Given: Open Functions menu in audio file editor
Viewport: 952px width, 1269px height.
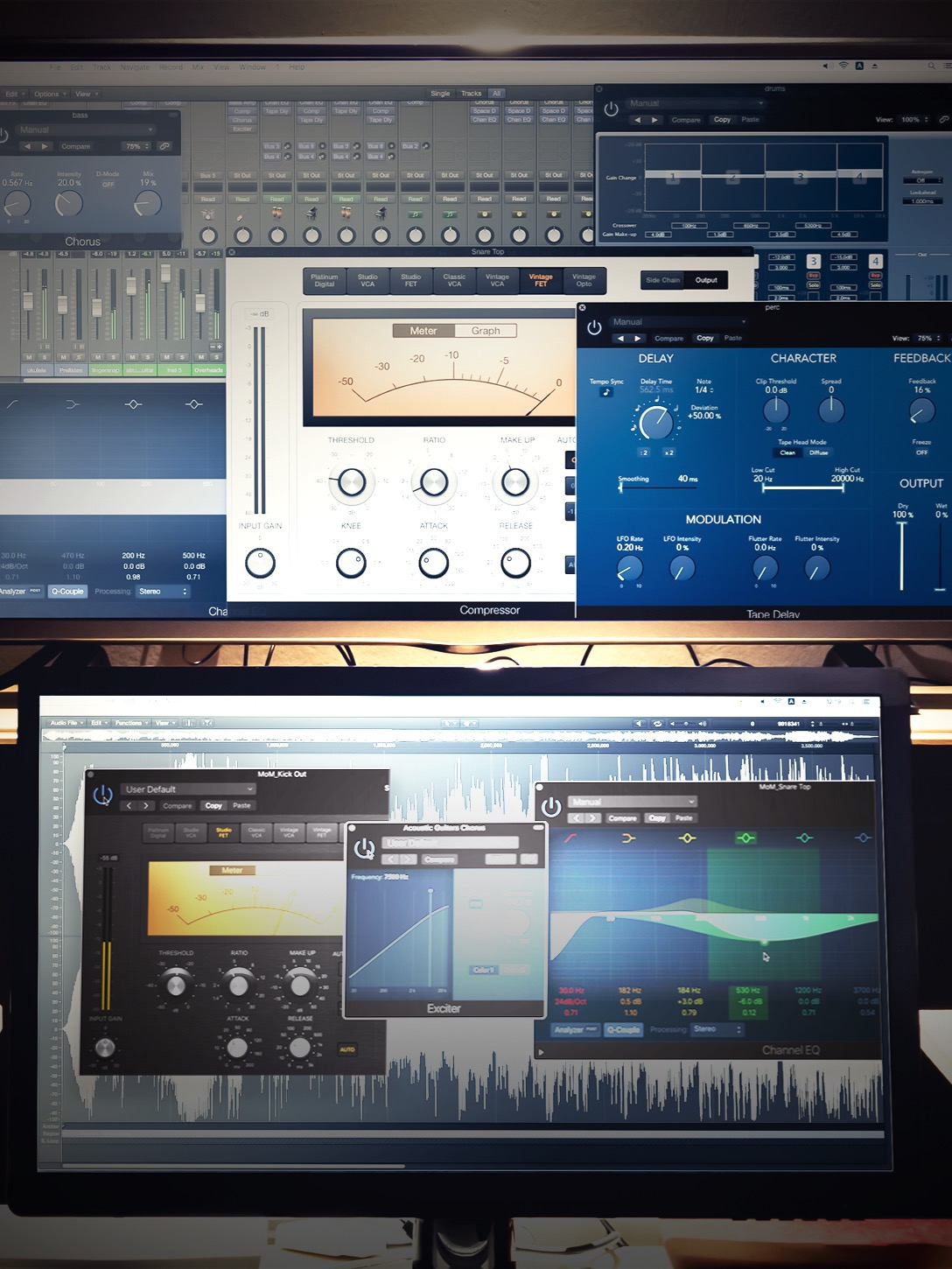Looking at the screenshot, I should pyautogui.click(x=131, y=723).
